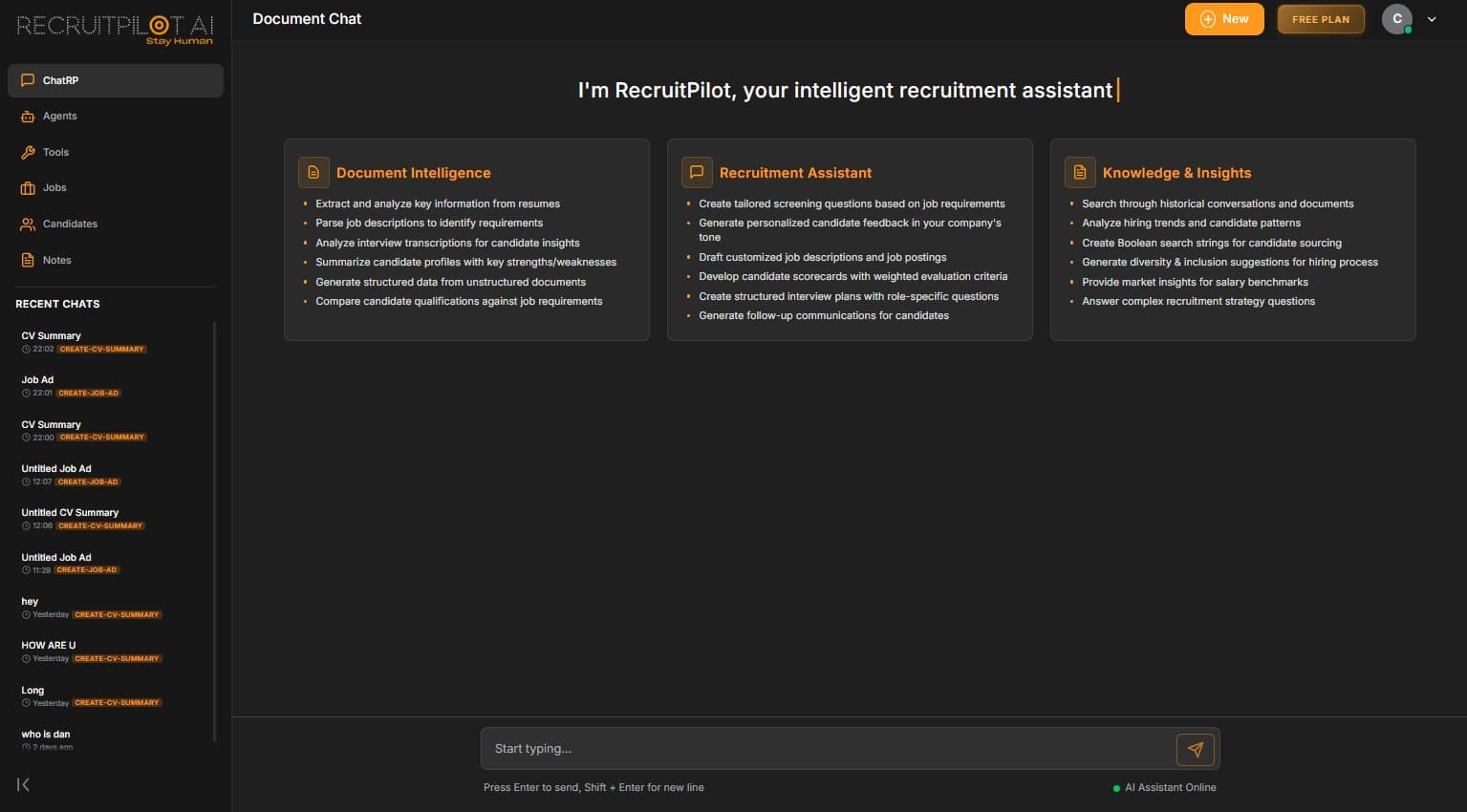Screen dimensions: 1467x812
Task: Open the CV Summary chat from 22:00
Action: (x=114, y=431)
